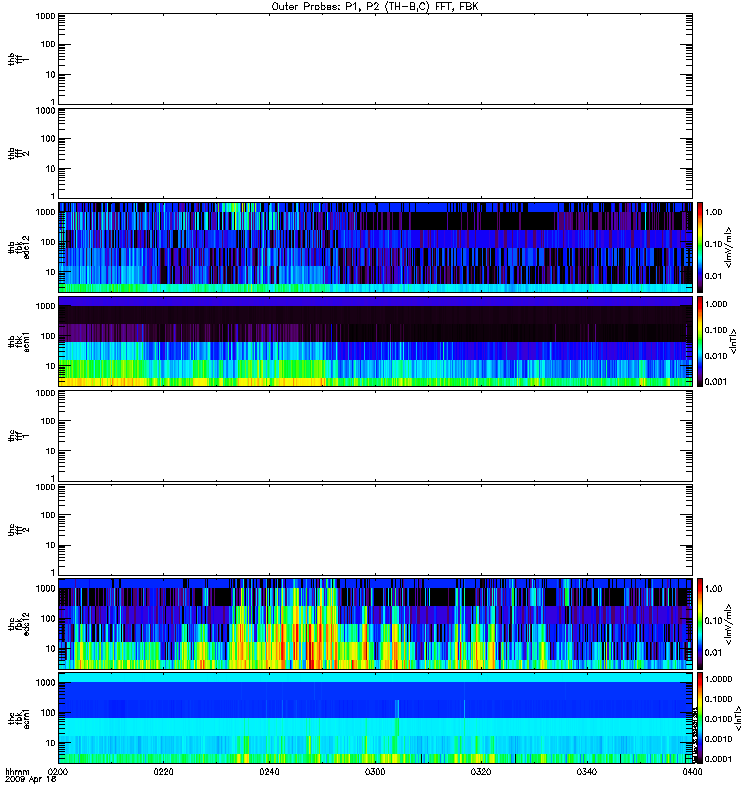750x800 pixels.
Task: Click the '0.10' tick on thc edc12 color bar
Action: (713, 621)
